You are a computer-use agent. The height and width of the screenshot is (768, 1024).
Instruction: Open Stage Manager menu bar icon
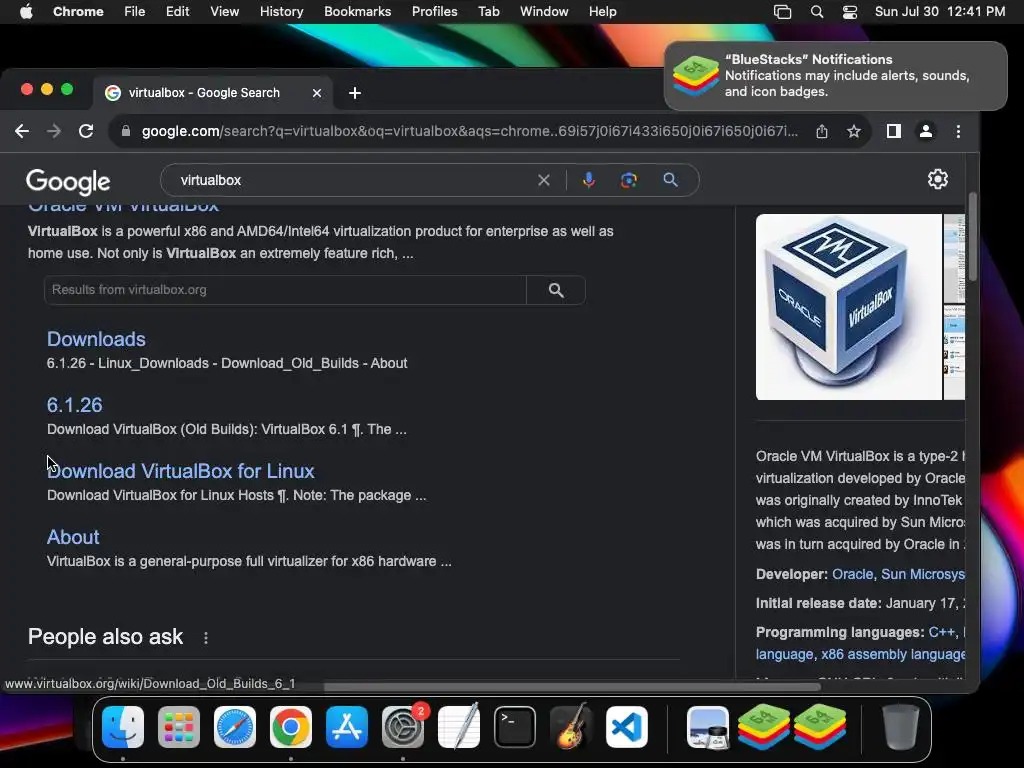point(782,12)
